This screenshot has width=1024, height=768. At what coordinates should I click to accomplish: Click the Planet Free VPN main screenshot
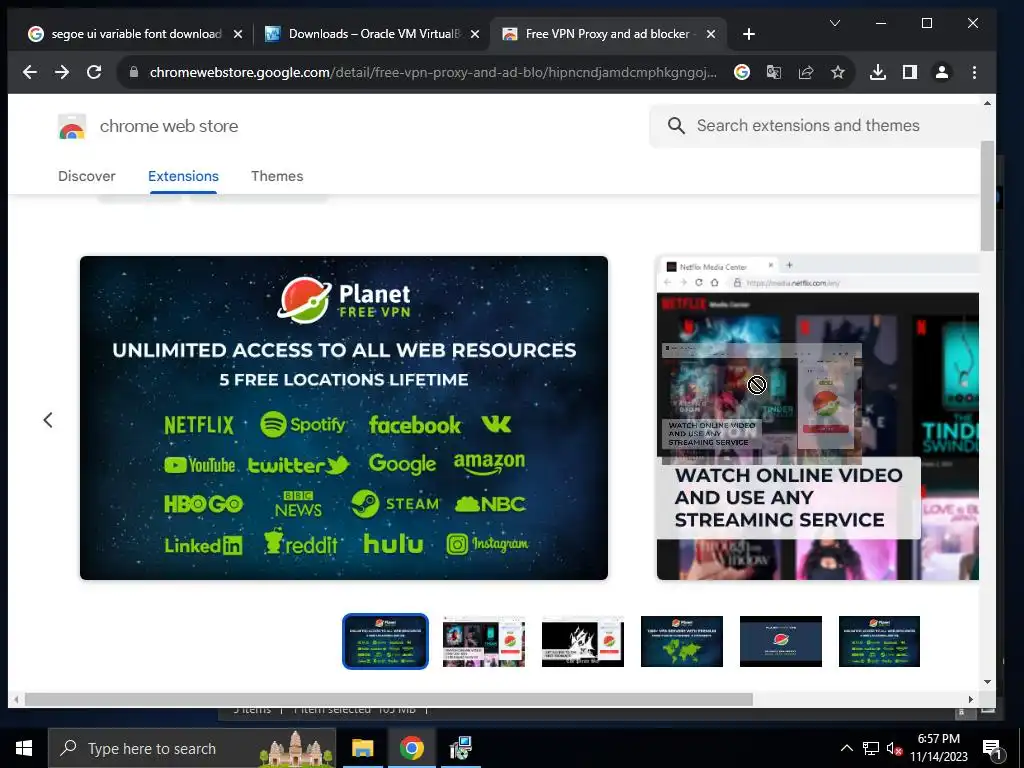[x=344, y=418]
